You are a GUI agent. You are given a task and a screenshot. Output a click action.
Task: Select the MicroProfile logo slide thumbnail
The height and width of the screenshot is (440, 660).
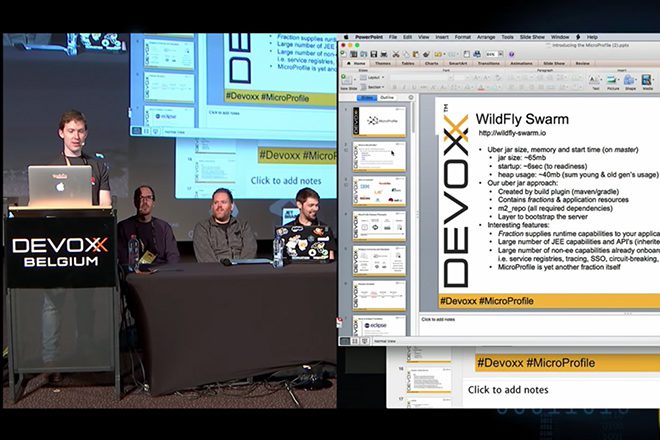coord(379,121)
